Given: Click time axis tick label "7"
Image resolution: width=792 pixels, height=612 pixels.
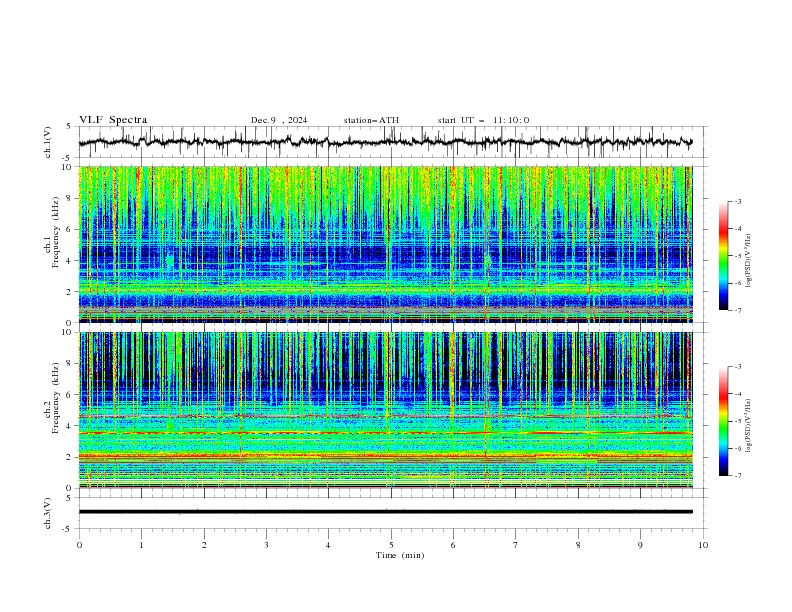Looking at the screenshot, I should pos(516,545).
